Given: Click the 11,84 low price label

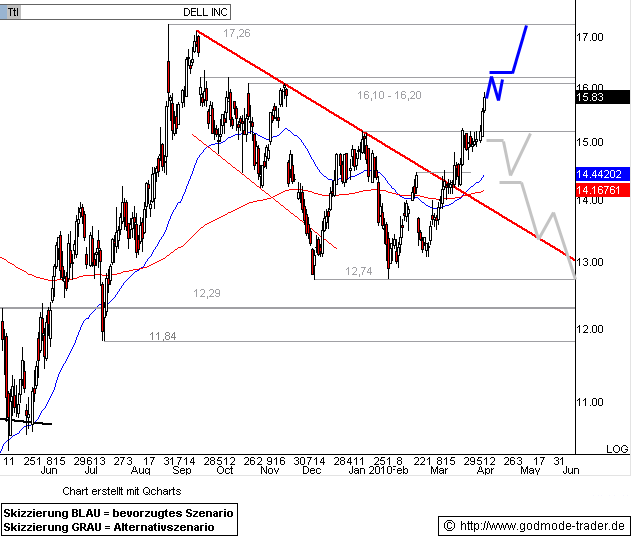Looking at the screenshot, I should coord(163,336).
